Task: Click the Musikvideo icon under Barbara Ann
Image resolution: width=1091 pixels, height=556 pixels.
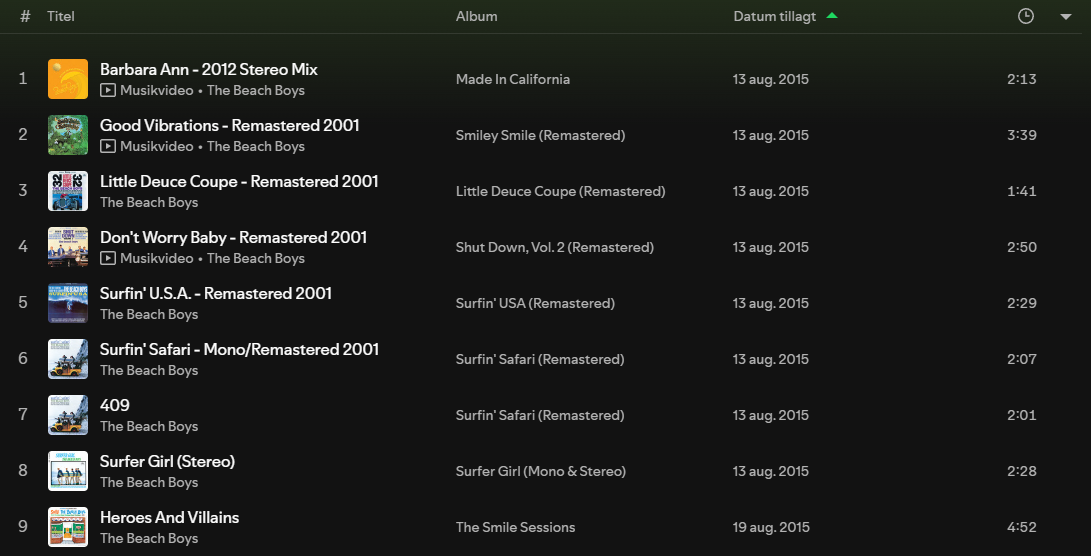Action: coord(107,90)
